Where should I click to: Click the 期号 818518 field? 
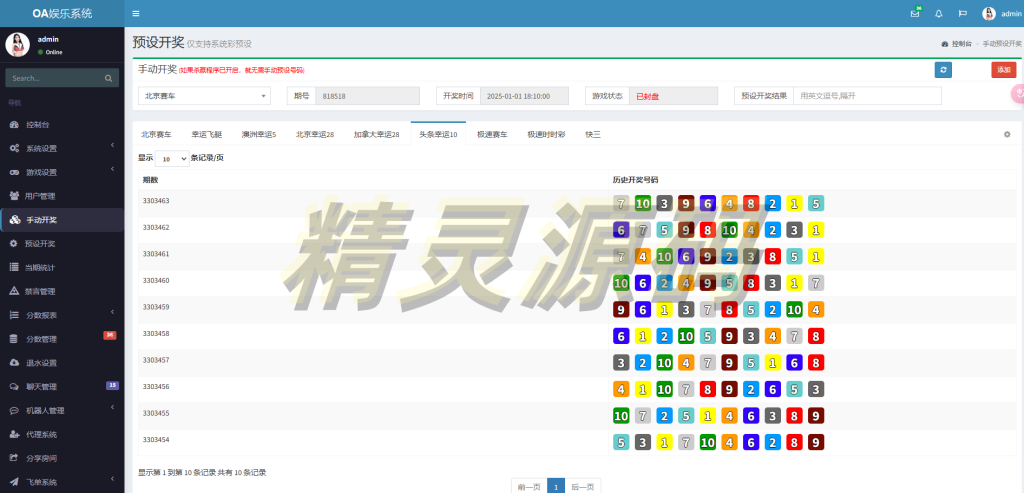pyautogui.click(x=367, y=96)
